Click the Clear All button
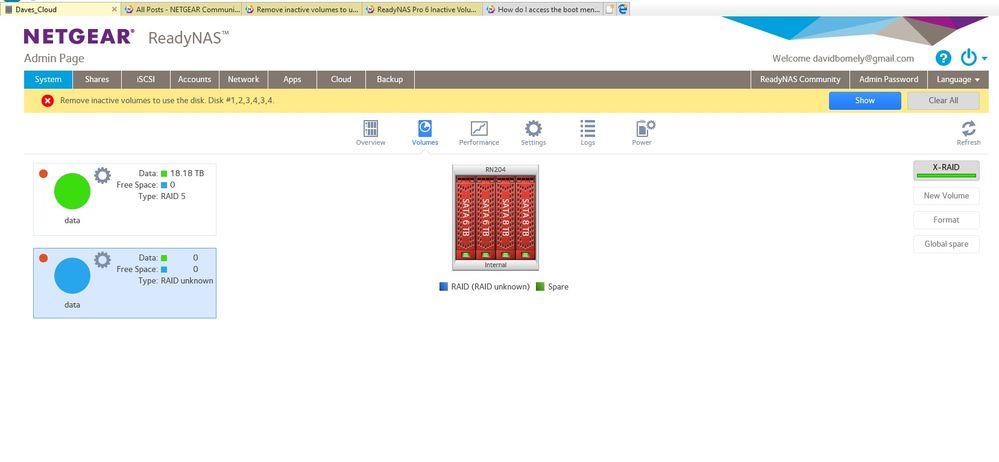Viewport: 999px width, 462px height. pos(943,101)
